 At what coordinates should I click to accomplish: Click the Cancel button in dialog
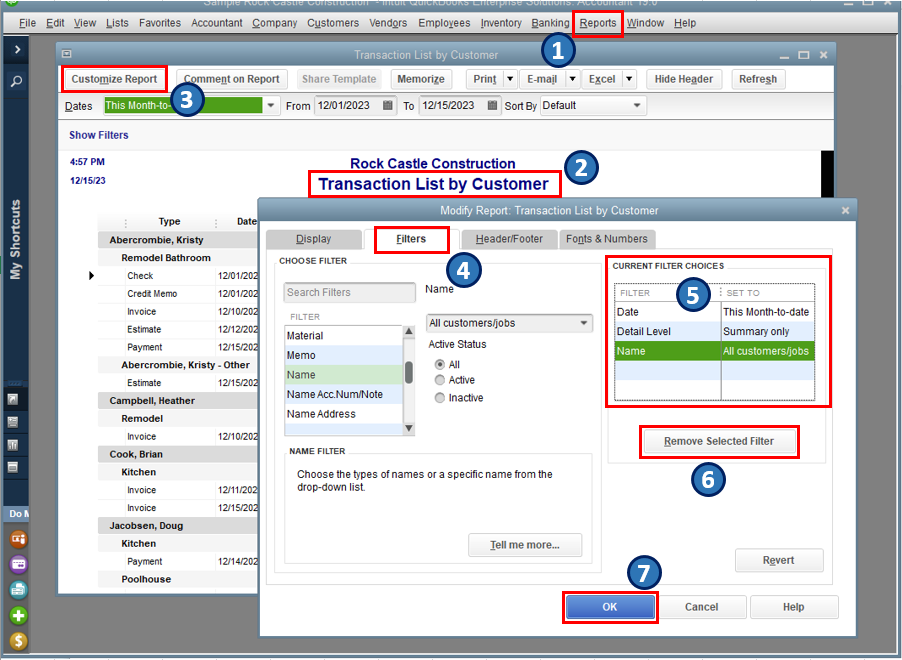701,606
